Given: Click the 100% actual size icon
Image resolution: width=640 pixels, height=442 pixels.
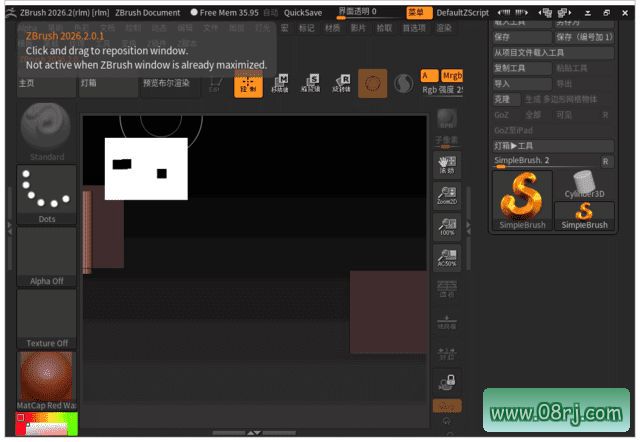Looking at the screenshot, I should (447, 227).
